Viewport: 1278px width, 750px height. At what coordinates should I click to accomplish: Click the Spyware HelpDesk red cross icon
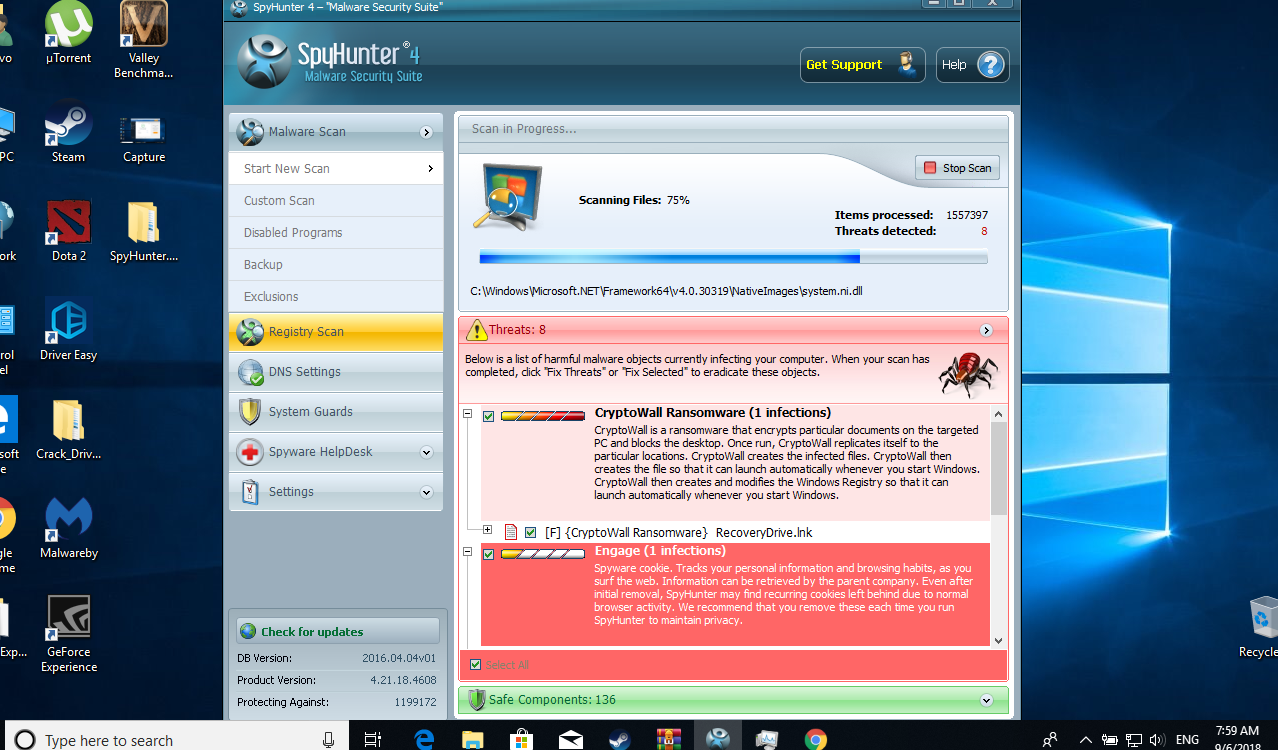[x=250, y=452]
